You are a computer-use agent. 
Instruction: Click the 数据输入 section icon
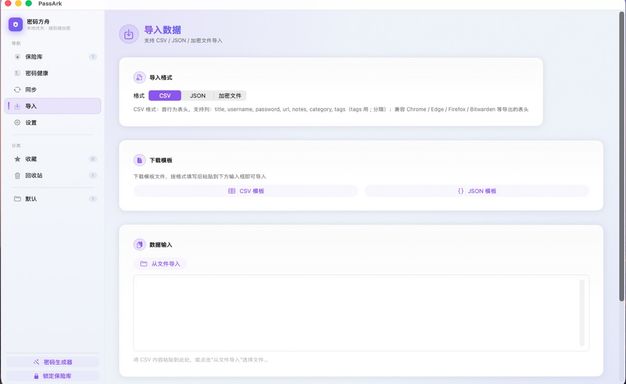click(139, 244)
